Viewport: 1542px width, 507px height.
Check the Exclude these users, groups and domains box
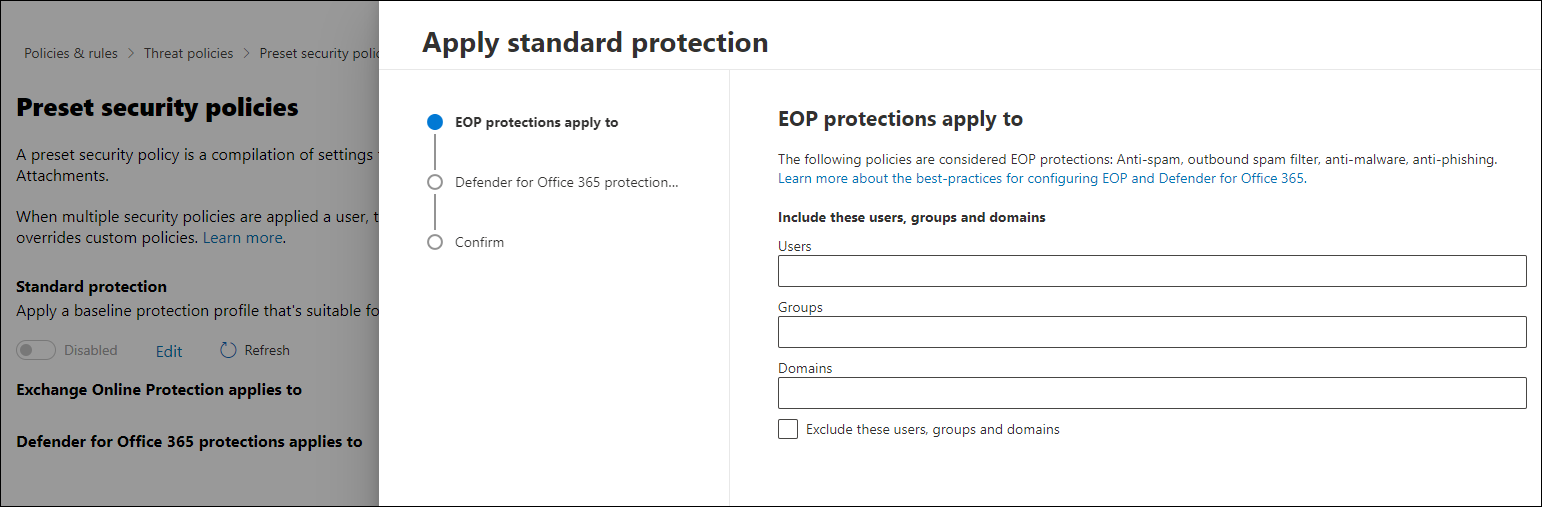tap(788, 429)
